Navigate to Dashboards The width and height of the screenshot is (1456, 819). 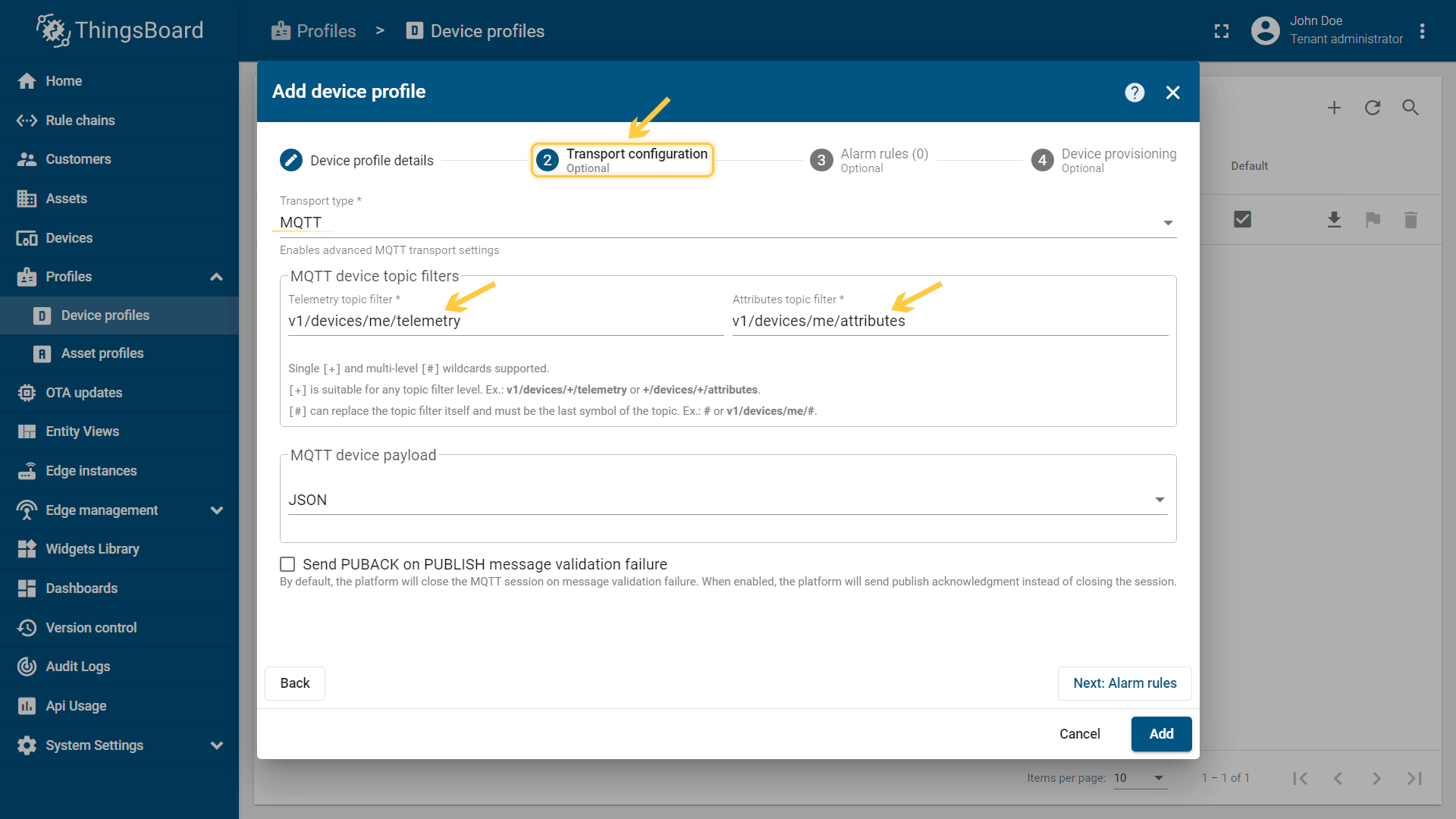(x=119, y=588)
